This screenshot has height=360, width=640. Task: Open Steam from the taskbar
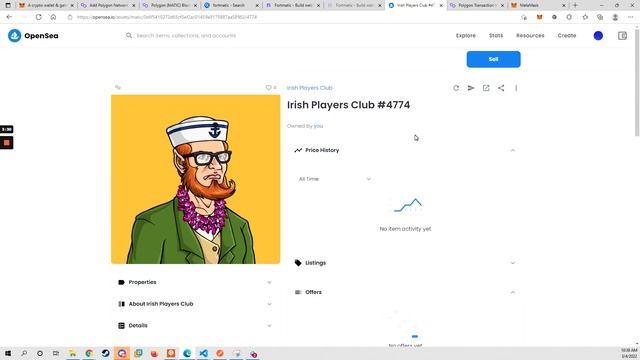pyautogui.click(x=105, y=353)
